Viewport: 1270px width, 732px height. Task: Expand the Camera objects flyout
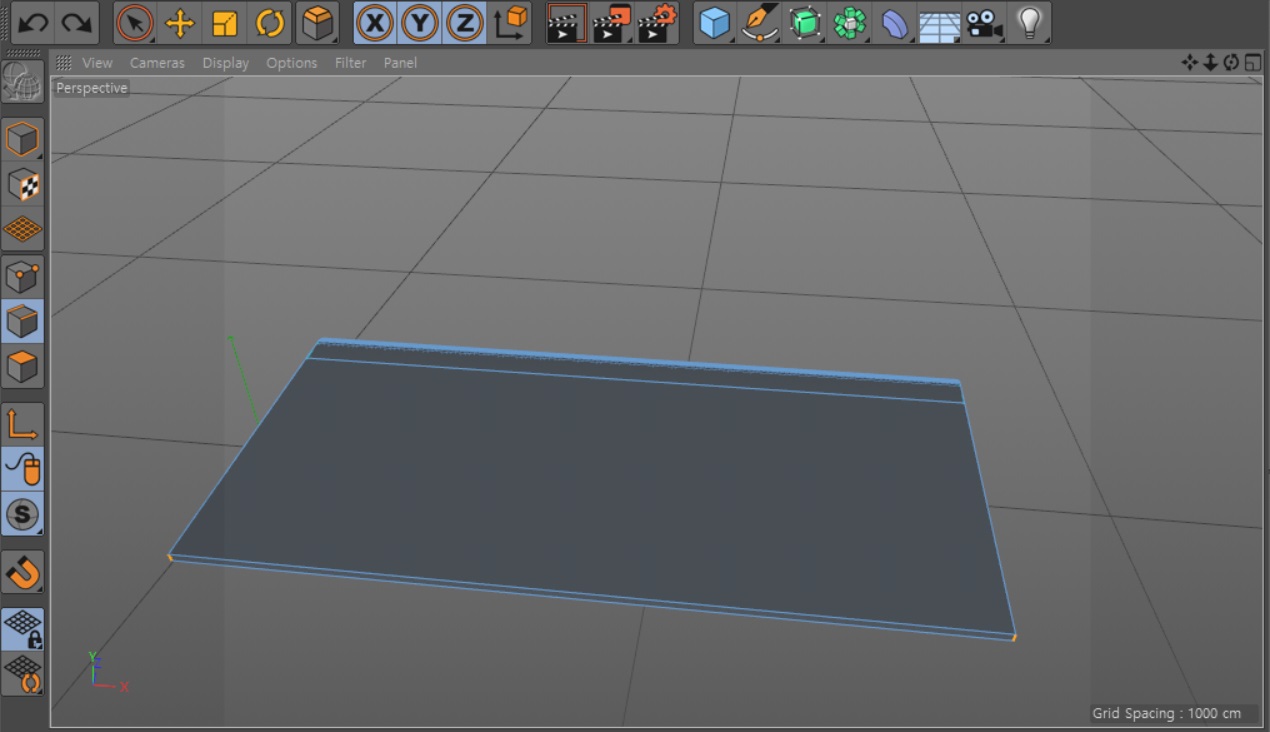tap(984, 23)
